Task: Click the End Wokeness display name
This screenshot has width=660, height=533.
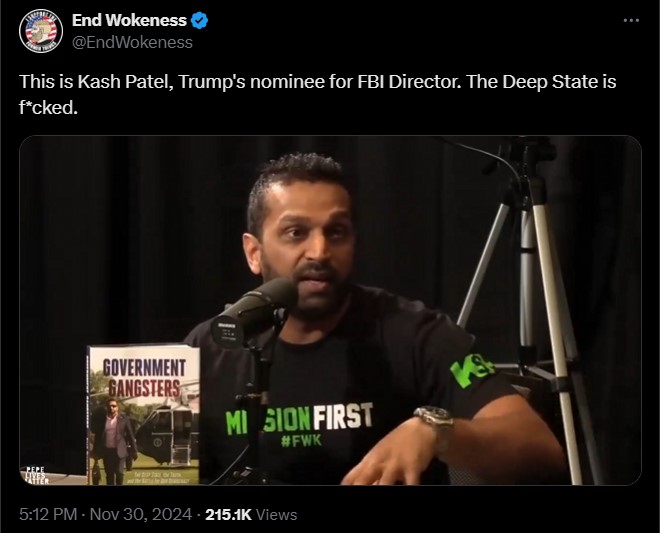Action: pos(129,20)
